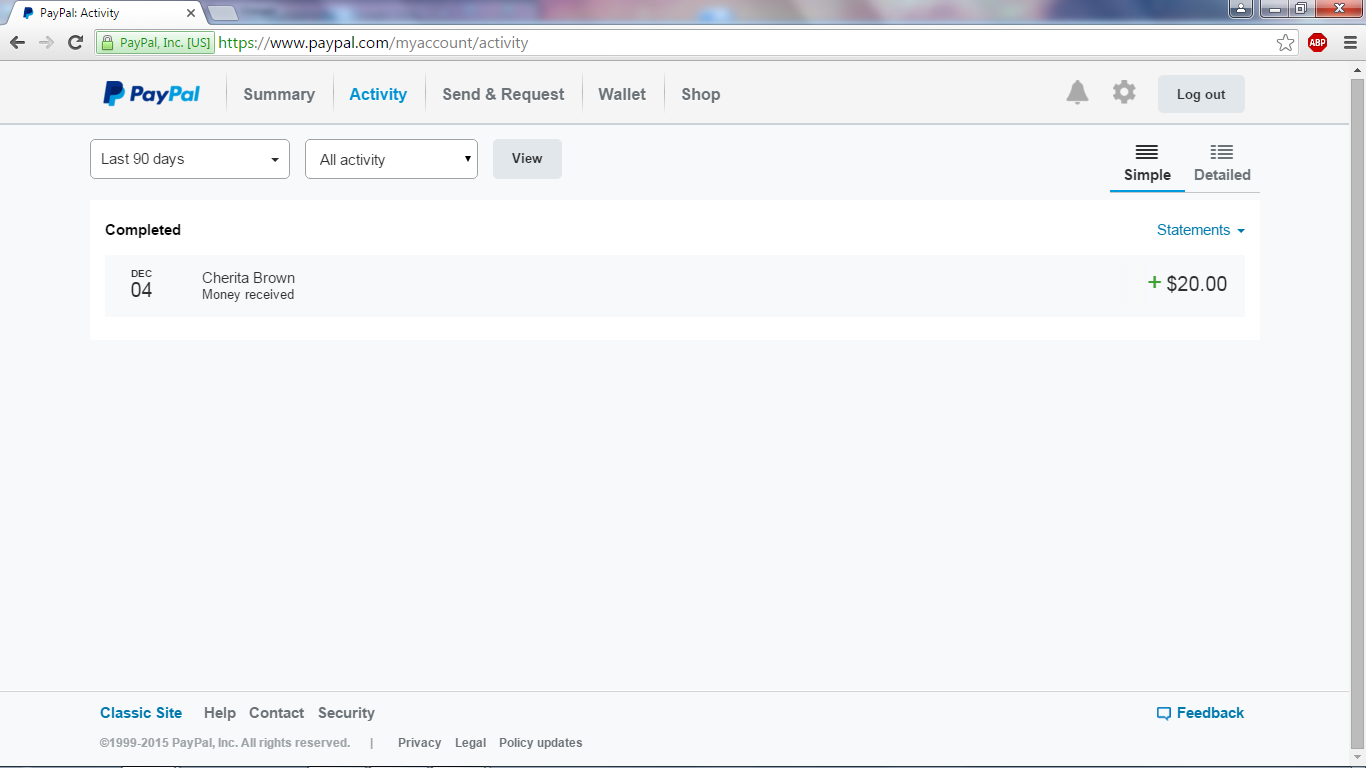This screenshot has width=1366, height=768.
Task: Open the Shop tab
Action: 701,94
